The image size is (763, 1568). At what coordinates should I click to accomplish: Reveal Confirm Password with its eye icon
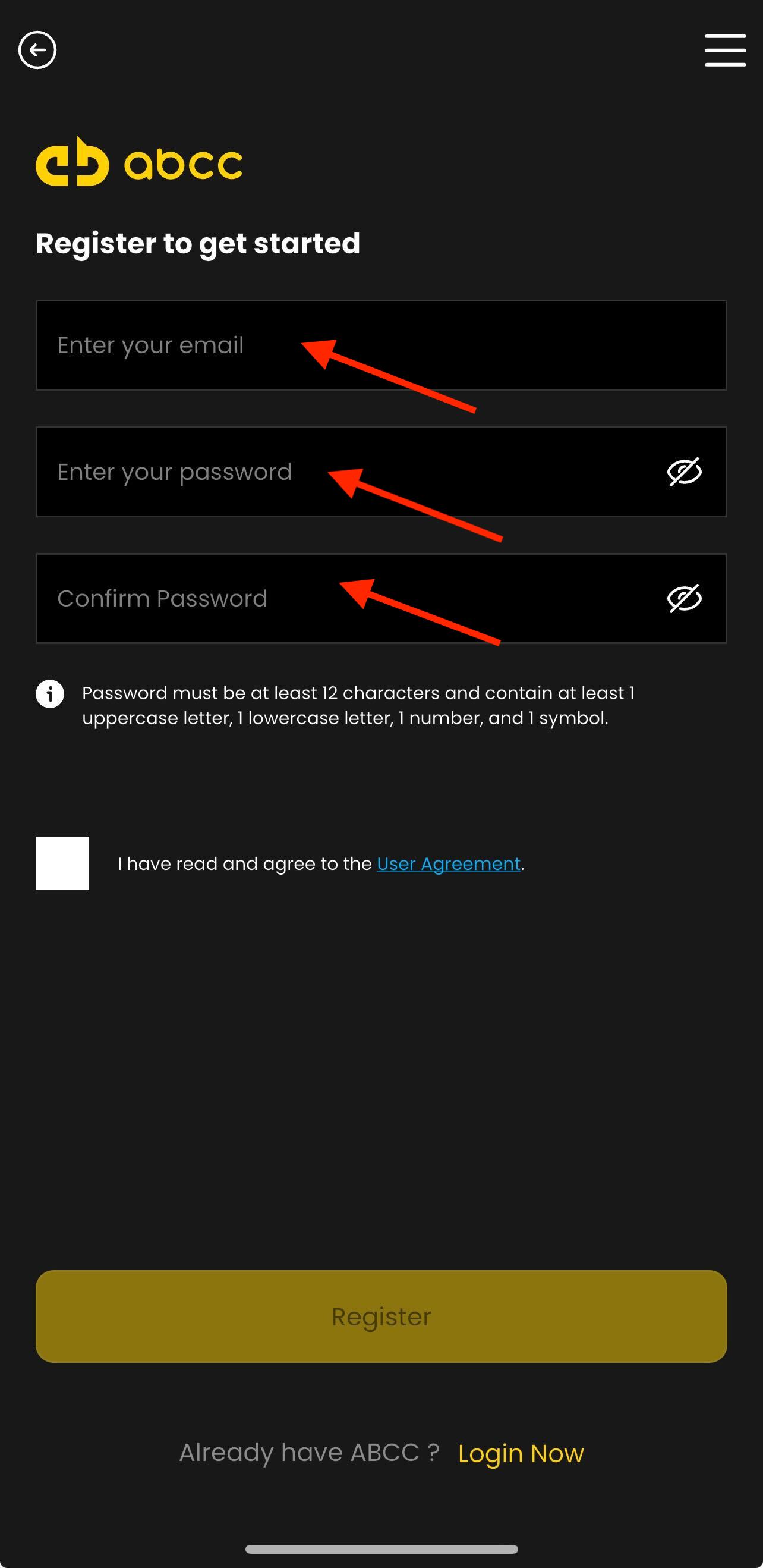click(684, 598)
